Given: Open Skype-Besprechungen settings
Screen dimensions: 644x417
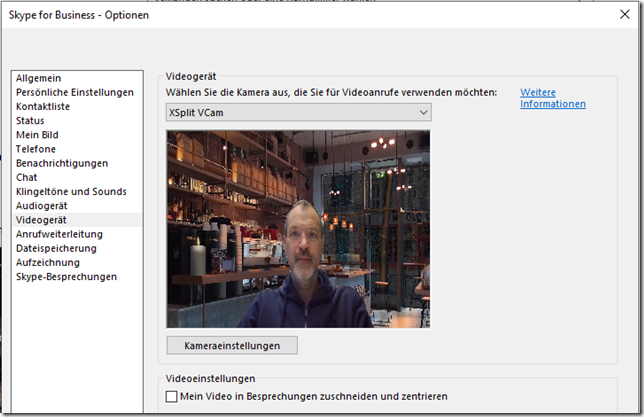Looking at the screenshot, I should [67, 277].
